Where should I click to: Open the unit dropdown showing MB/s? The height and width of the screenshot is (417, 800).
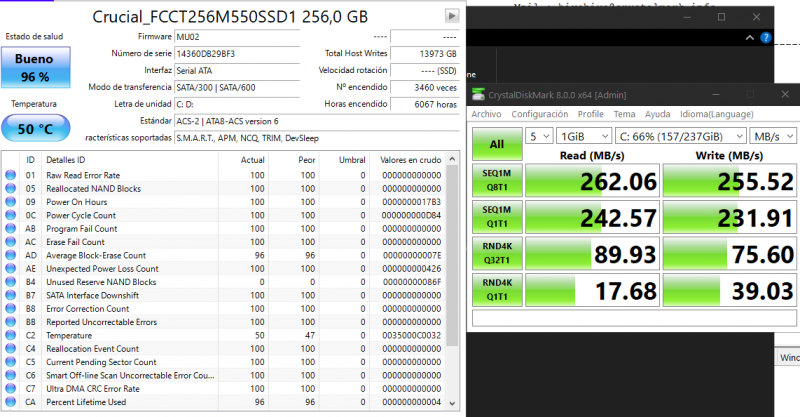773,136
